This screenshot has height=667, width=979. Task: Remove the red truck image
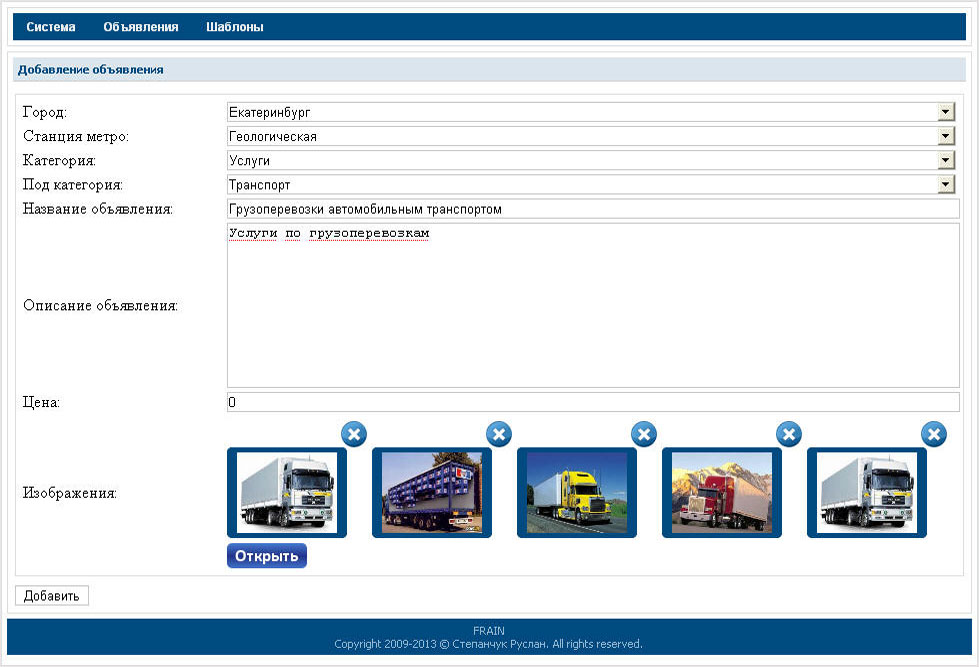pos(789,434)
